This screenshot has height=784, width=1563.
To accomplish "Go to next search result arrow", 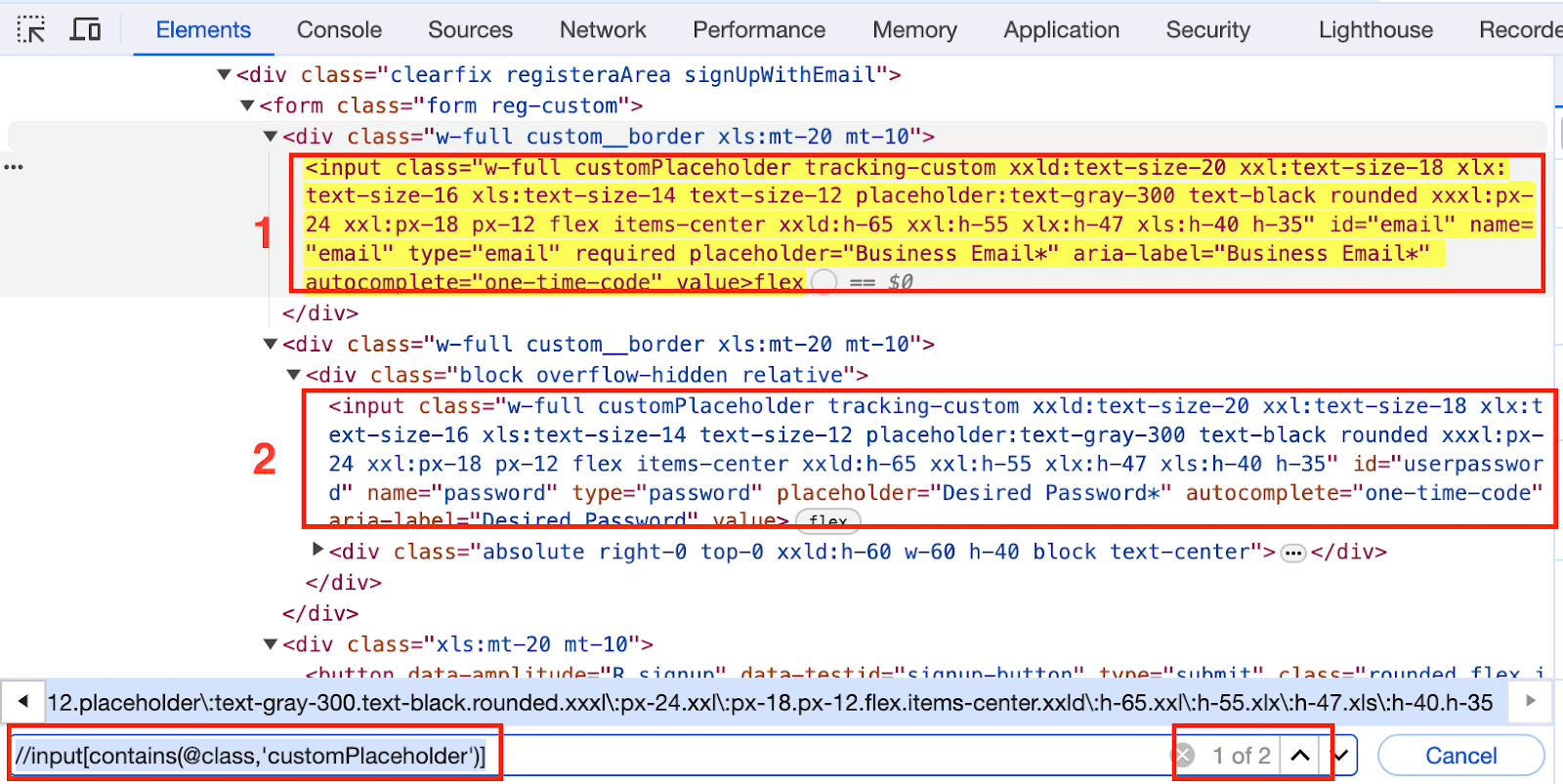I will pos(1340,756).
